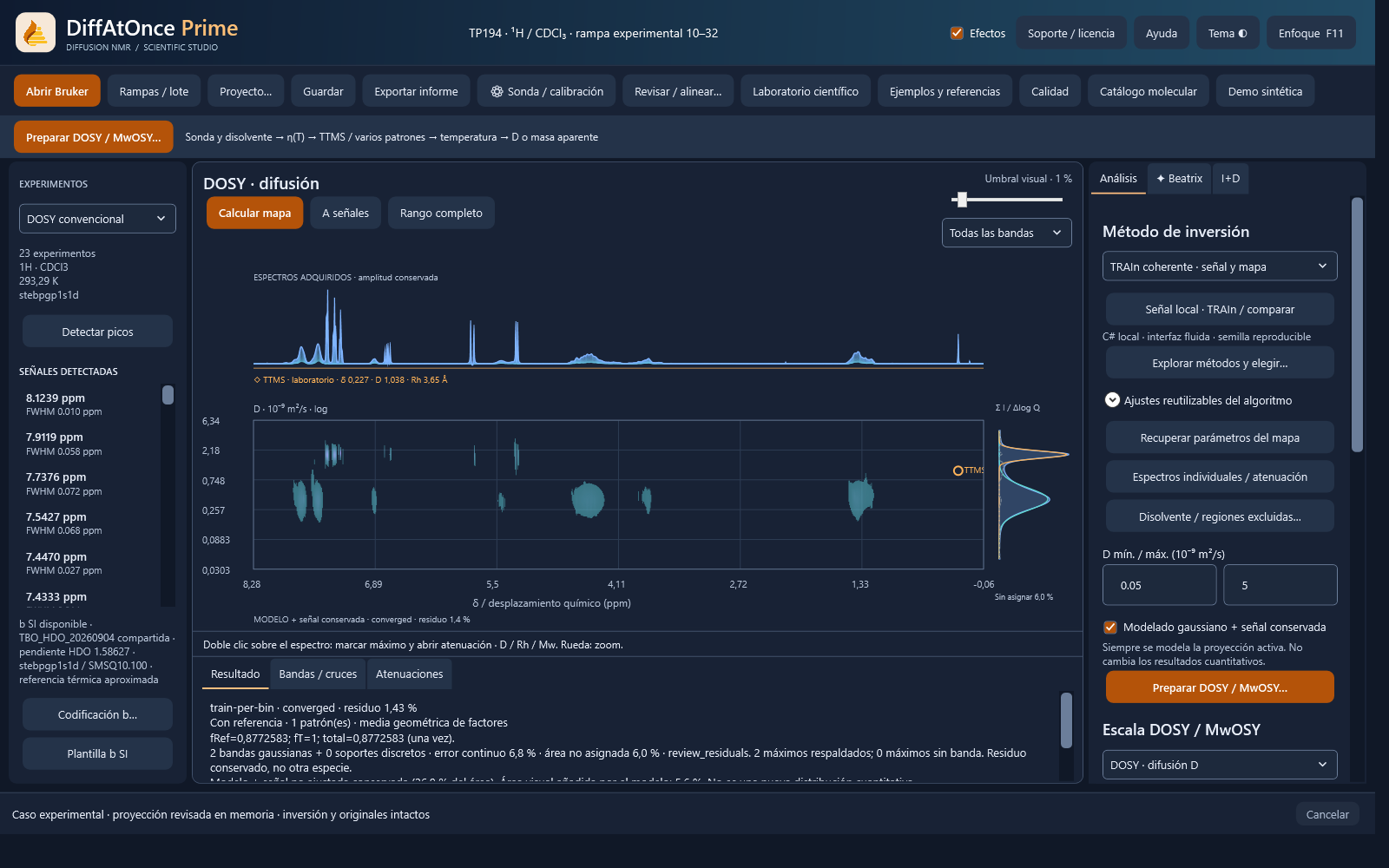Click the Cancelar button in the status bar

point(1327,814)
